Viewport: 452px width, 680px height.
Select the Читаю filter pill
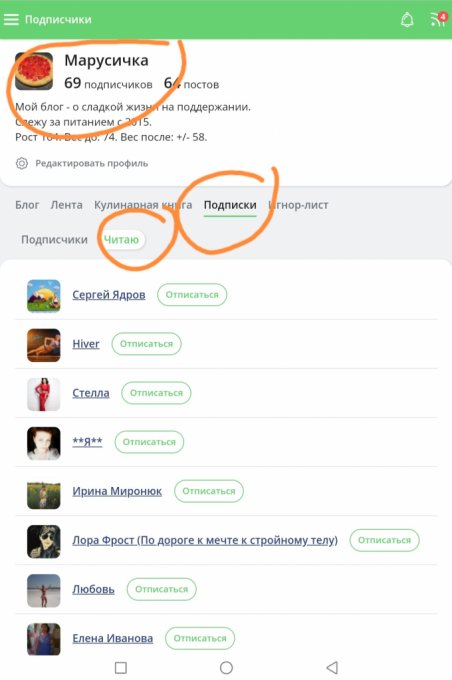pyautogui.click(x=121, y=239)
